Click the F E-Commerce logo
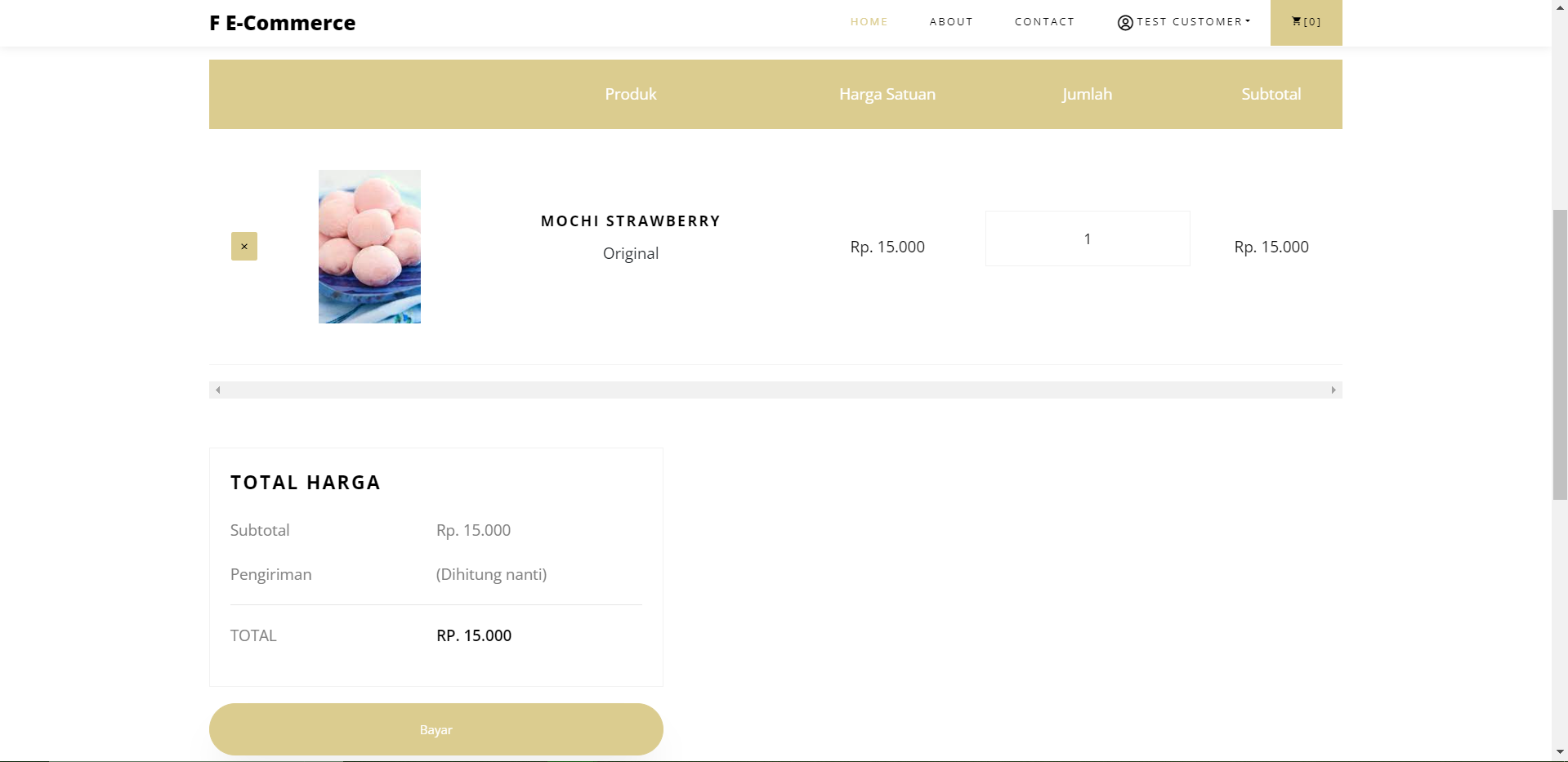 282,23
